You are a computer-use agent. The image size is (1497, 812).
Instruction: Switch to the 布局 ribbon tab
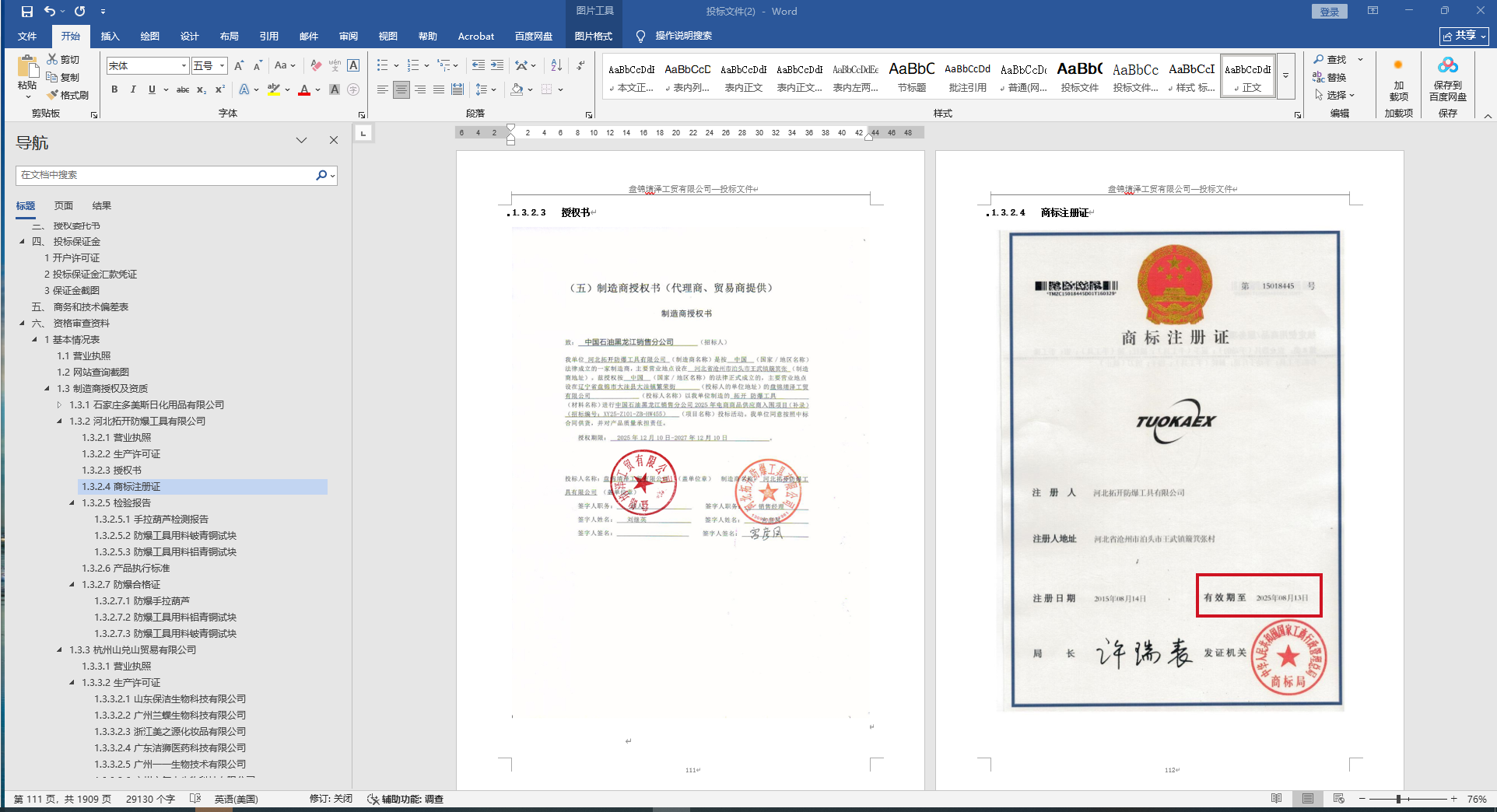tap(229, 37)
